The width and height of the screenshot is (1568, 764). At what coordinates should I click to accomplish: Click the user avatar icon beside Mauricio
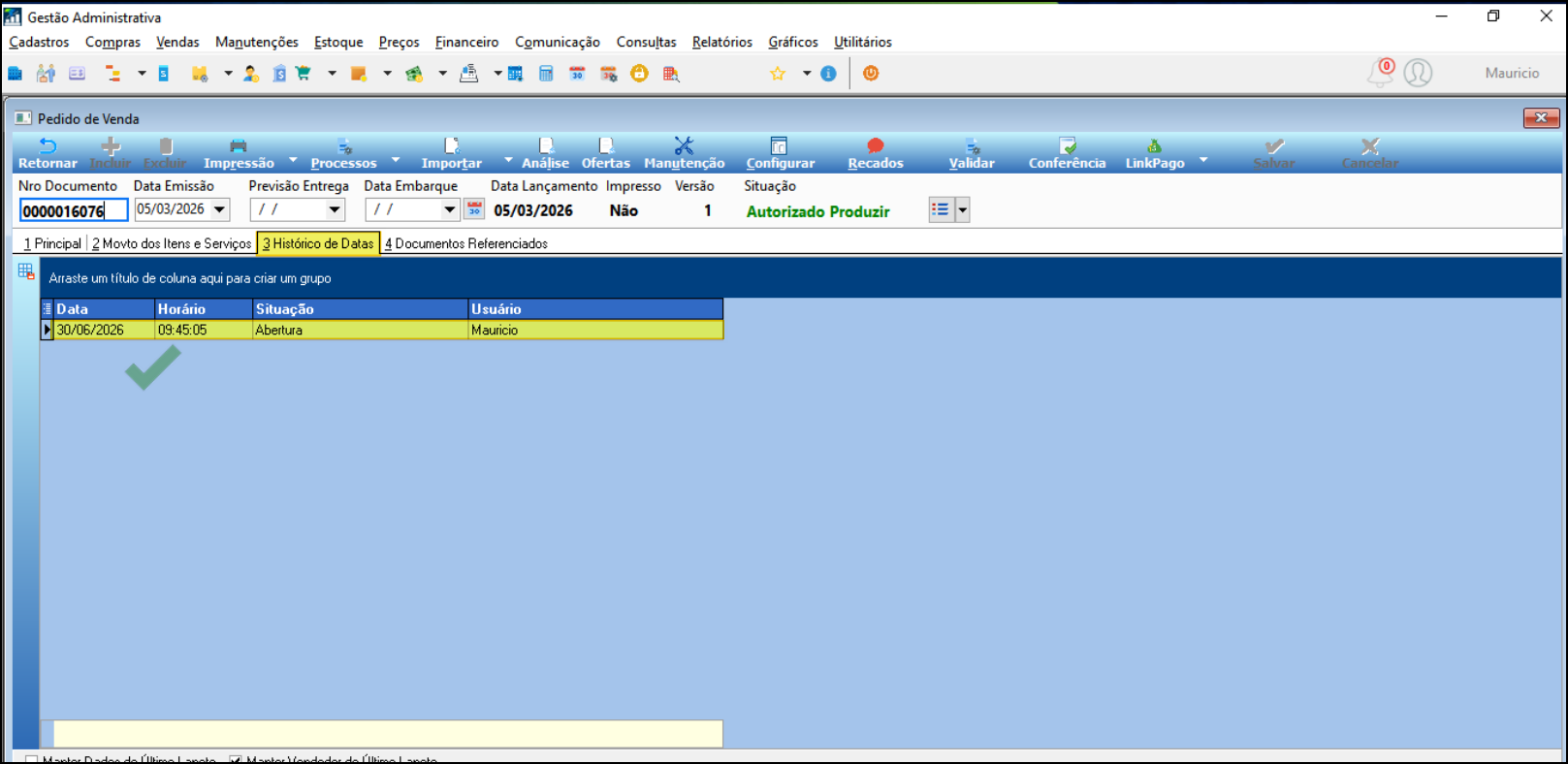point(1418,73)
